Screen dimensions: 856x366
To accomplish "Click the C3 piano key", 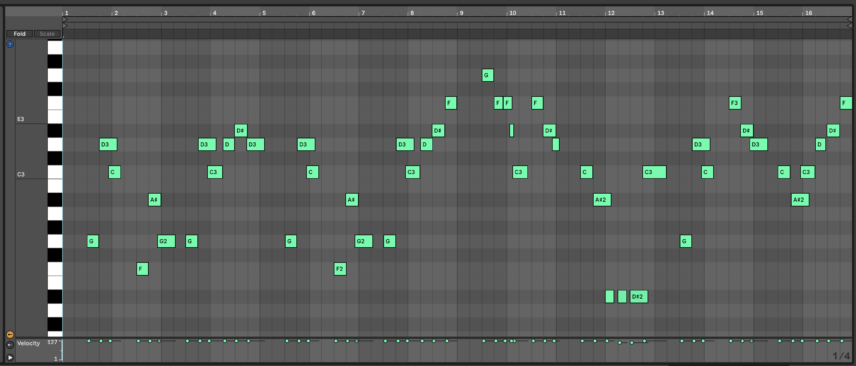I will tap(55, 172).
